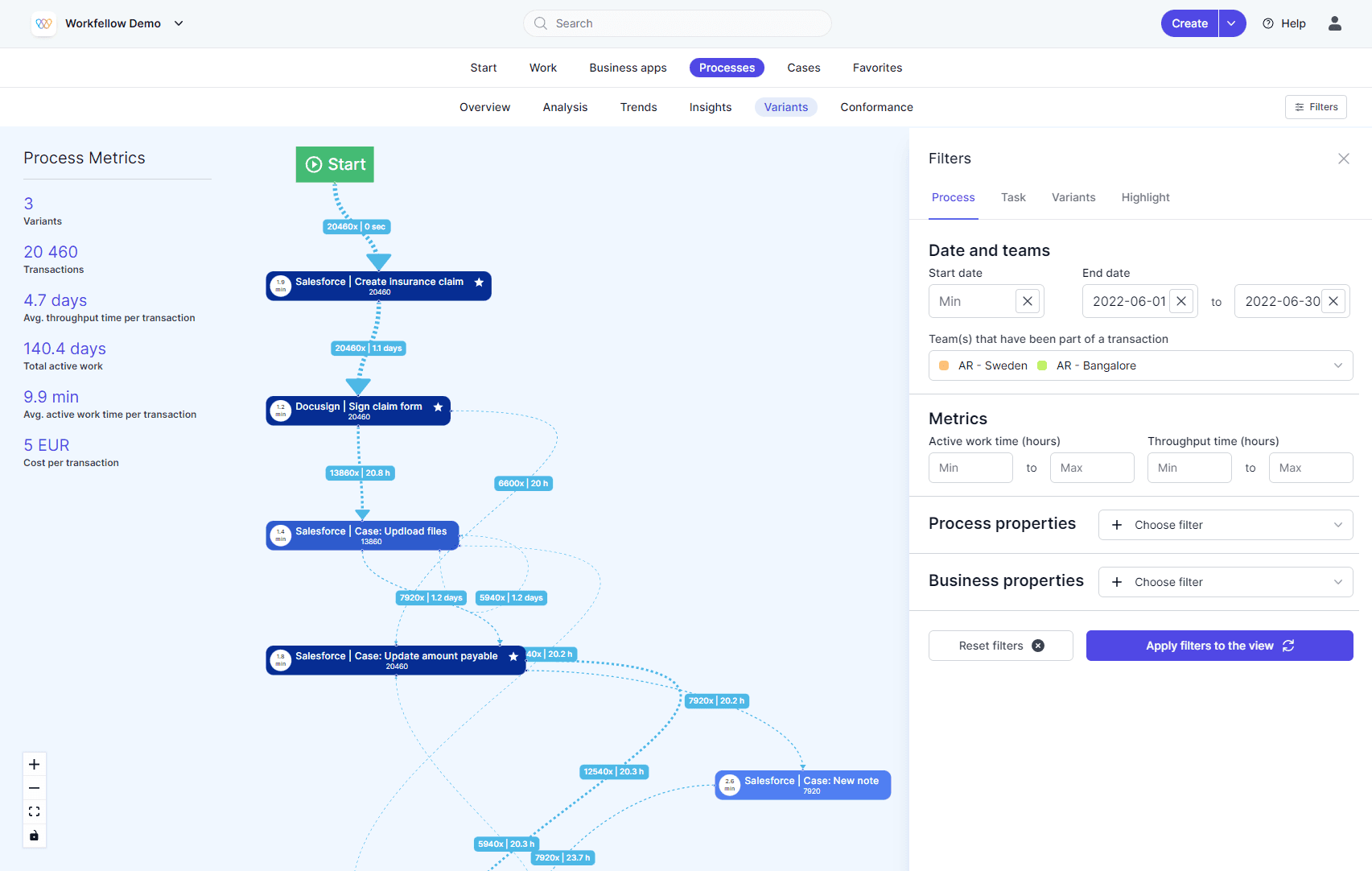Image resolution: width=1372 pixels, height=871 pixels.
Task: Clear the 2022-06-01 end date
Action: [1181, 301]
